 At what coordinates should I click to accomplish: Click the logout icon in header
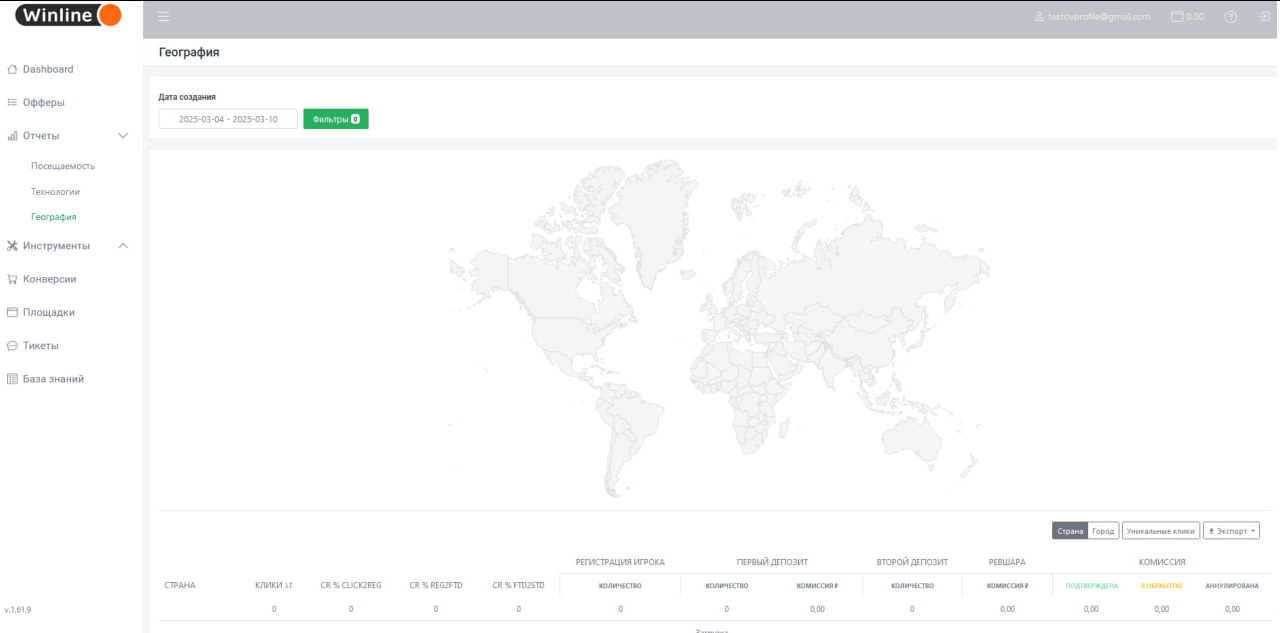click(1264, 17)
